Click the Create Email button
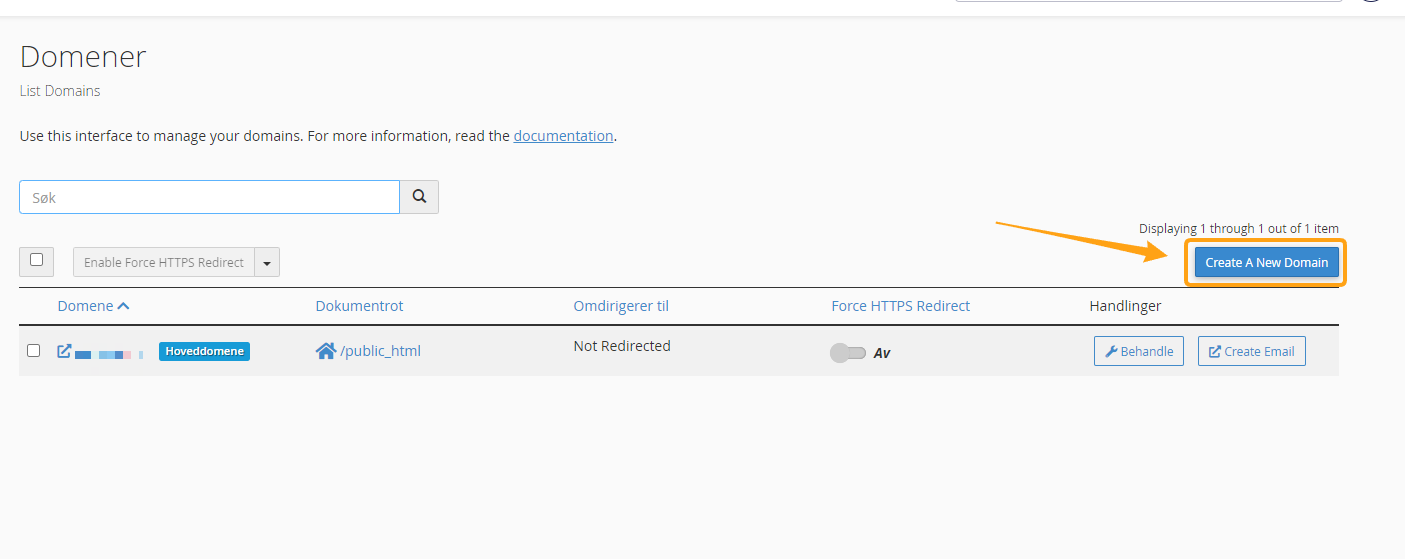This screenshot has width=1405, height=559. coord(1251,351)
